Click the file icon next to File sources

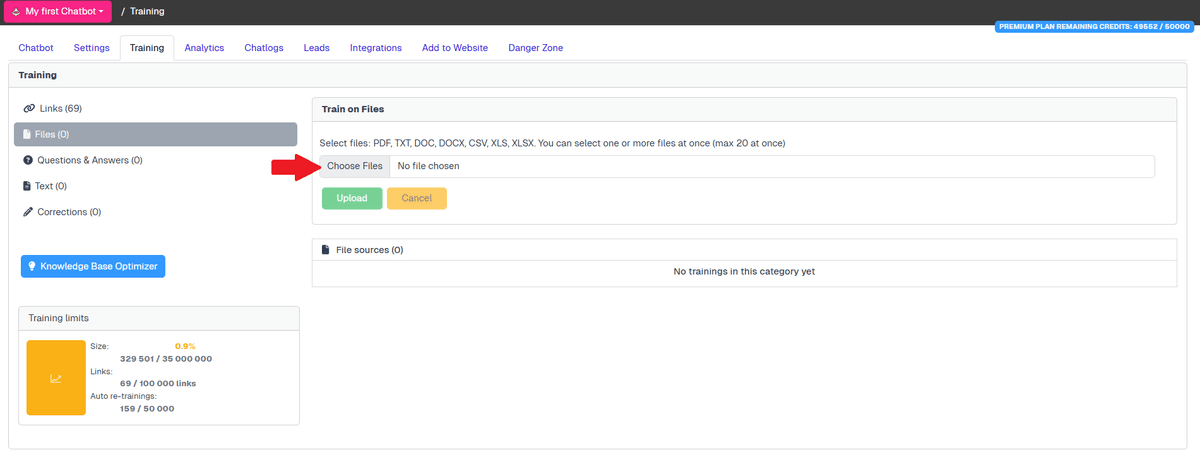325,250
